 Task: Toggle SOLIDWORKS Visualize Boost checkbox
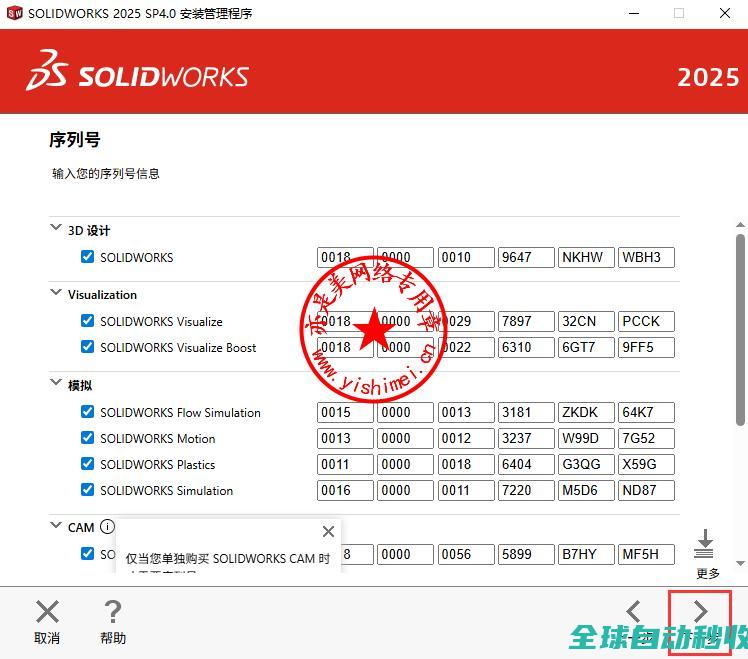(x=88, y=347)
